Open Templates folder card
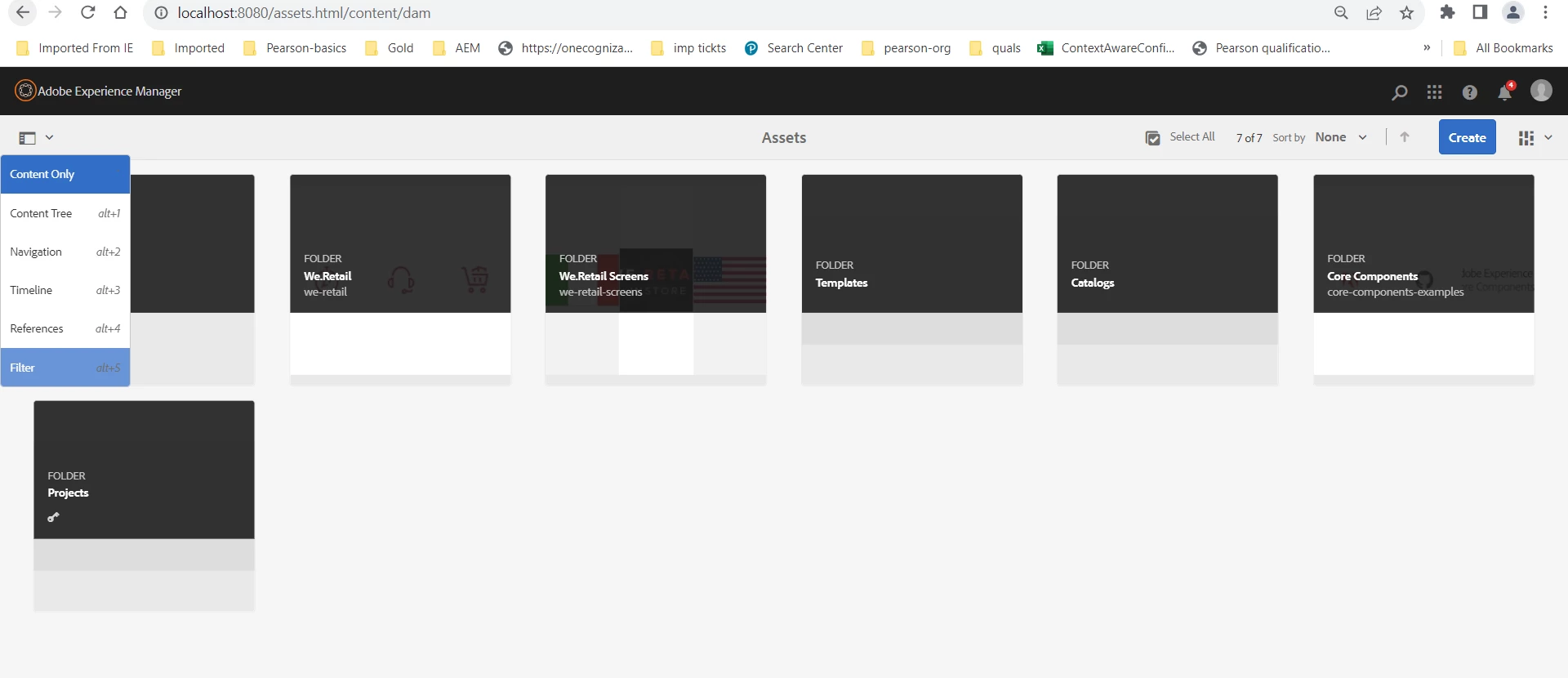Viewport: 1568px width, 678px height. point(912,279)
